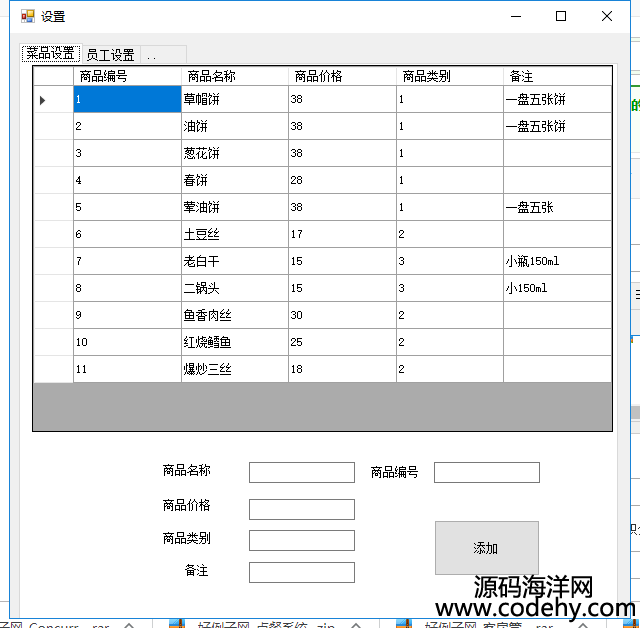640x628 pixels.
Task: Select the 红烧鲳鱼 name cell
Action: coord(235,342)
